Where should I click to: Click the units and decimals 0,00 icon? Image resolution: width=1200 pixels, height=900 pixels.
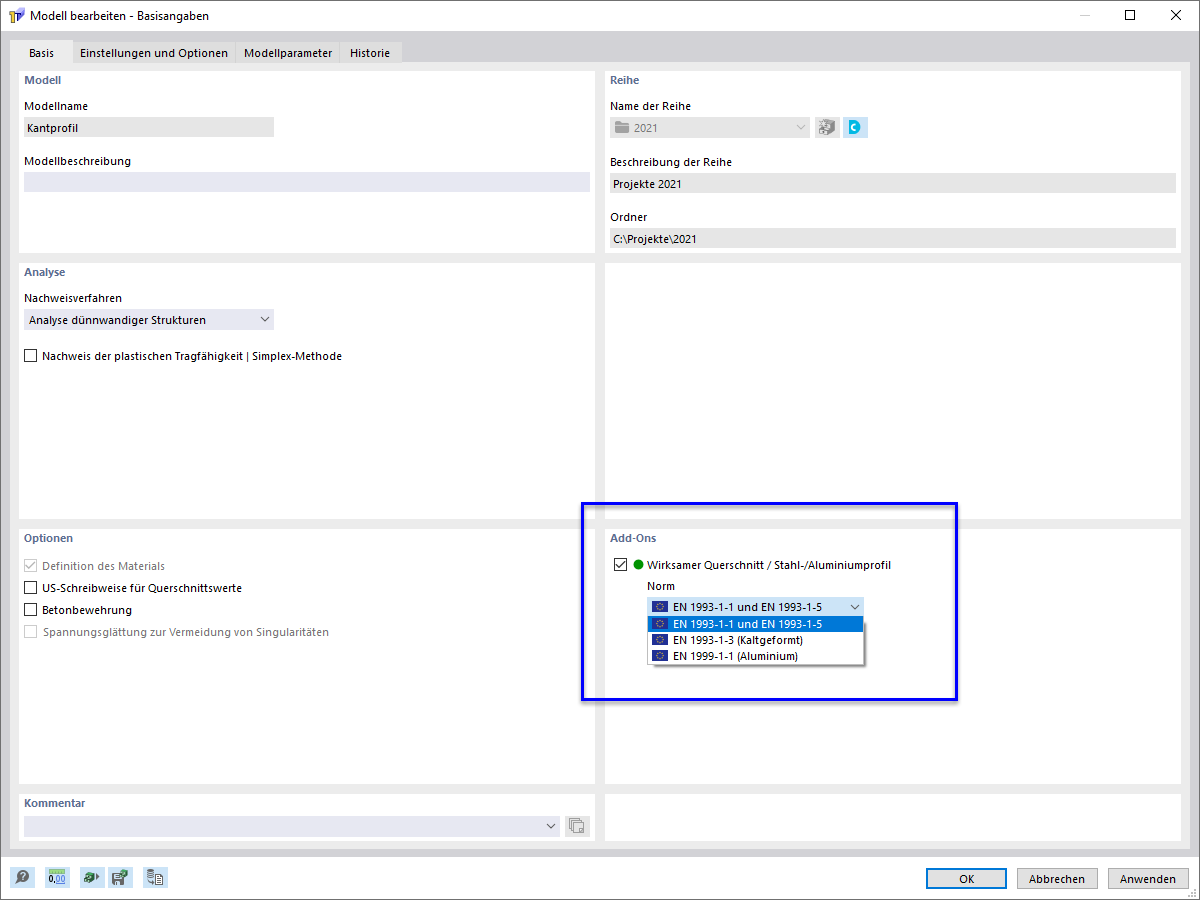pyautogui.click(x=56, y=878)
